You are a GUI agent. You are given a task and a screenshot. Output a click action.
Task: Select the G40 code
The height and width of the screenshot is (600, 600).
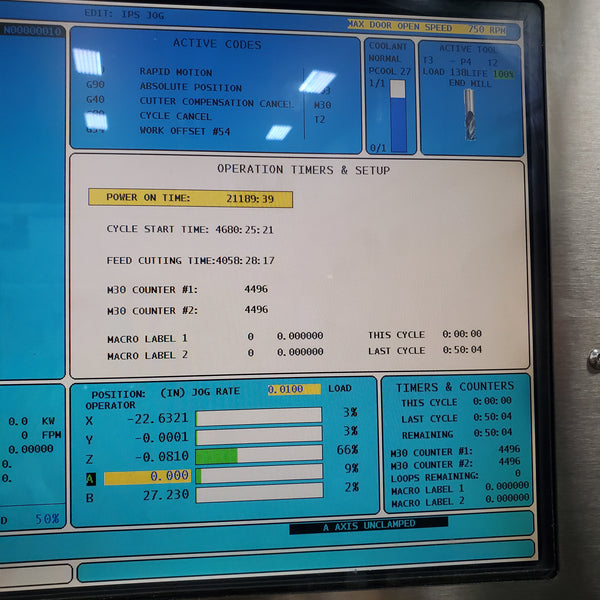click(95, 99)
